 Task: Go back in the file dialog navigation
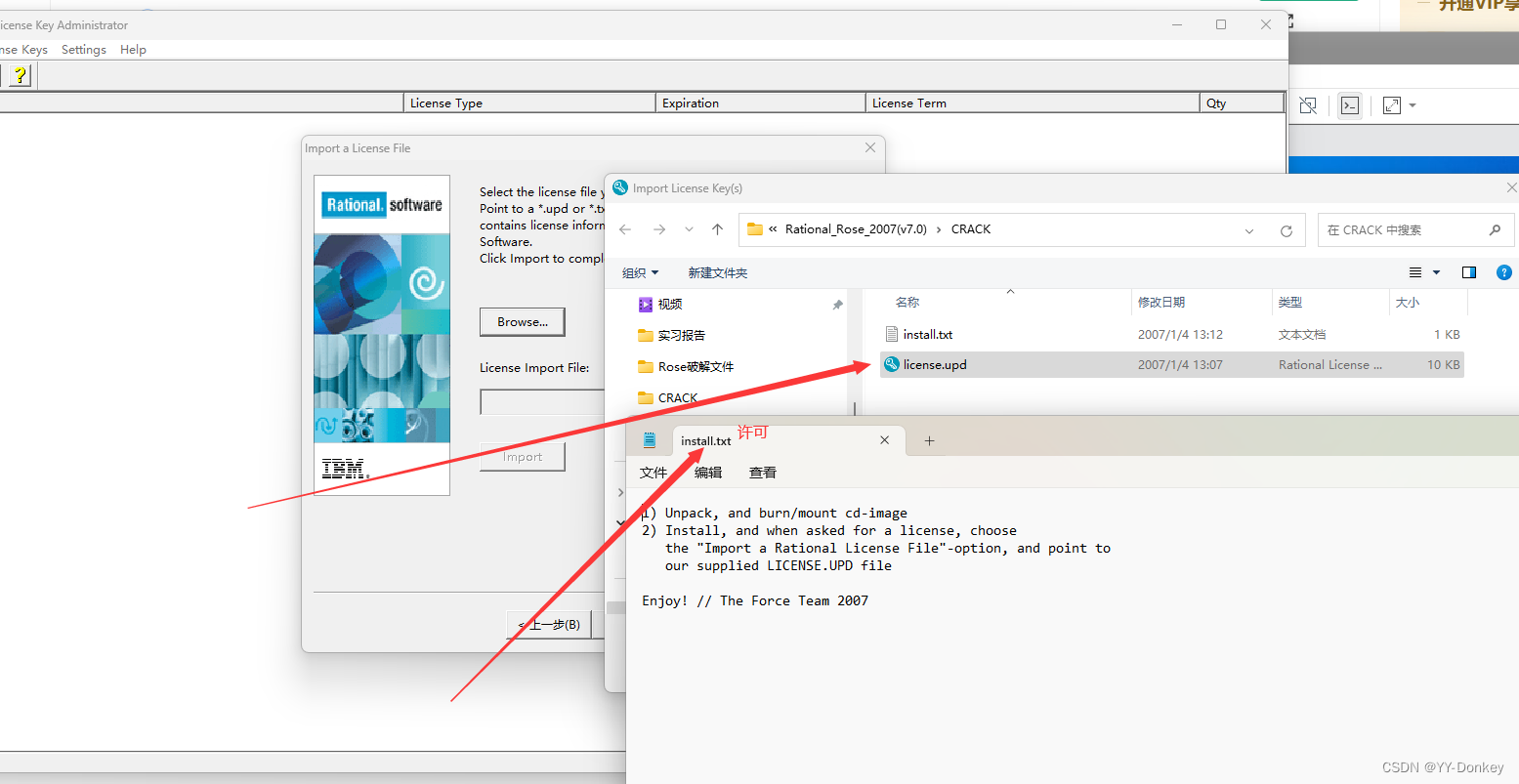tap(626, 230)
